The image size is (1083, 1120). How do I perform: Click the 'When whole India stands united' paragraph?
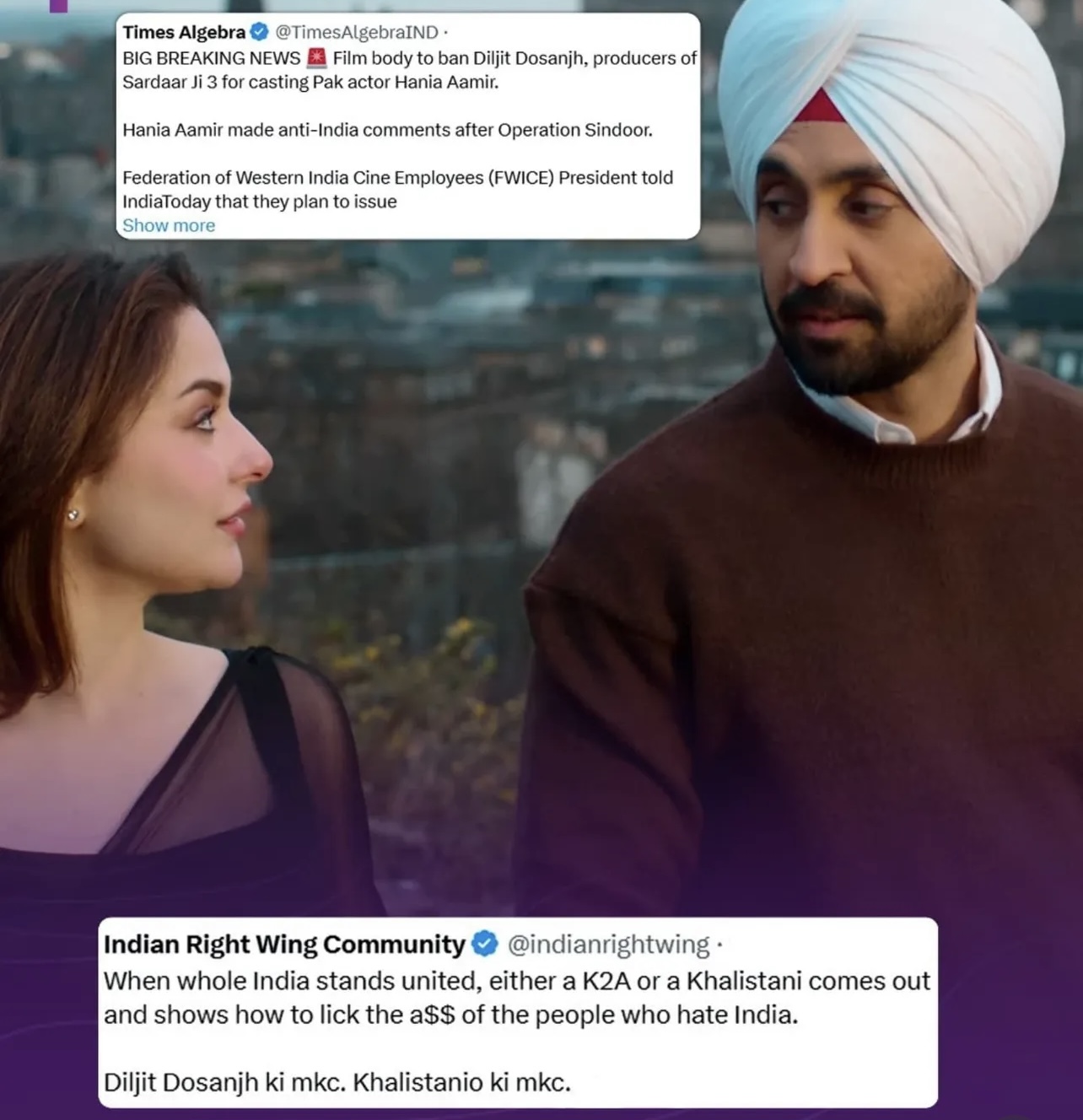tap(517, 998)
